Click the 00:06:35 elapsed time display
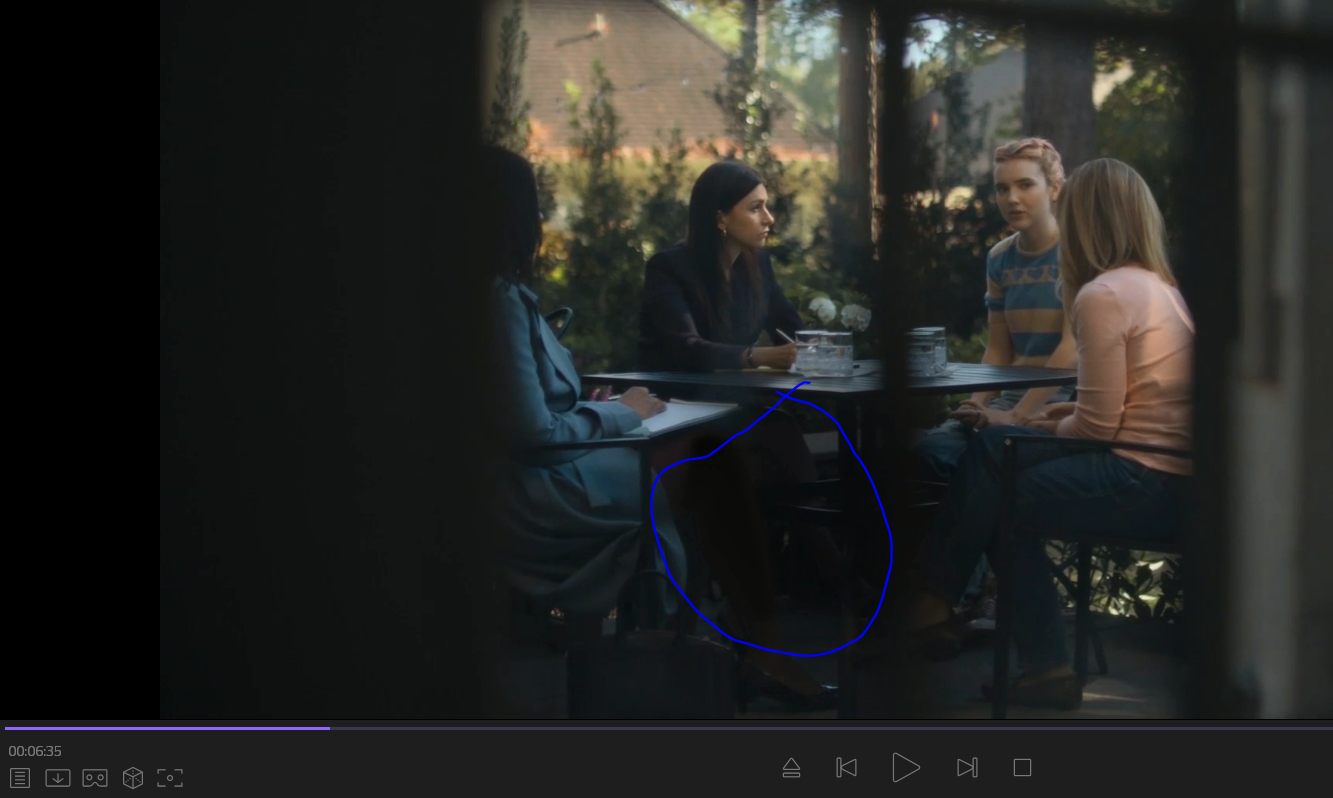The height and width of the screenshot is (798, 1333). 35,751
